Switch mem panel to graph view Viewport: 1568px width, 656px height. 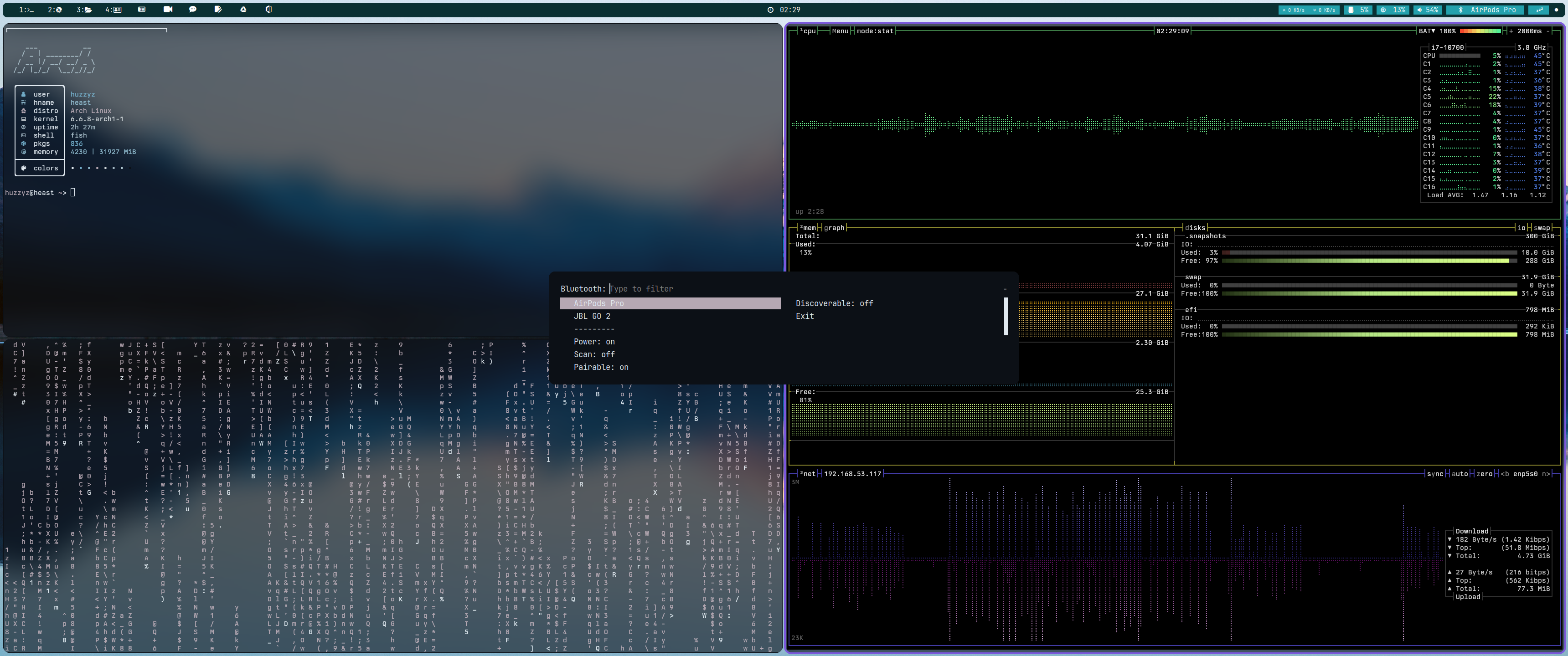pos(834,228)
